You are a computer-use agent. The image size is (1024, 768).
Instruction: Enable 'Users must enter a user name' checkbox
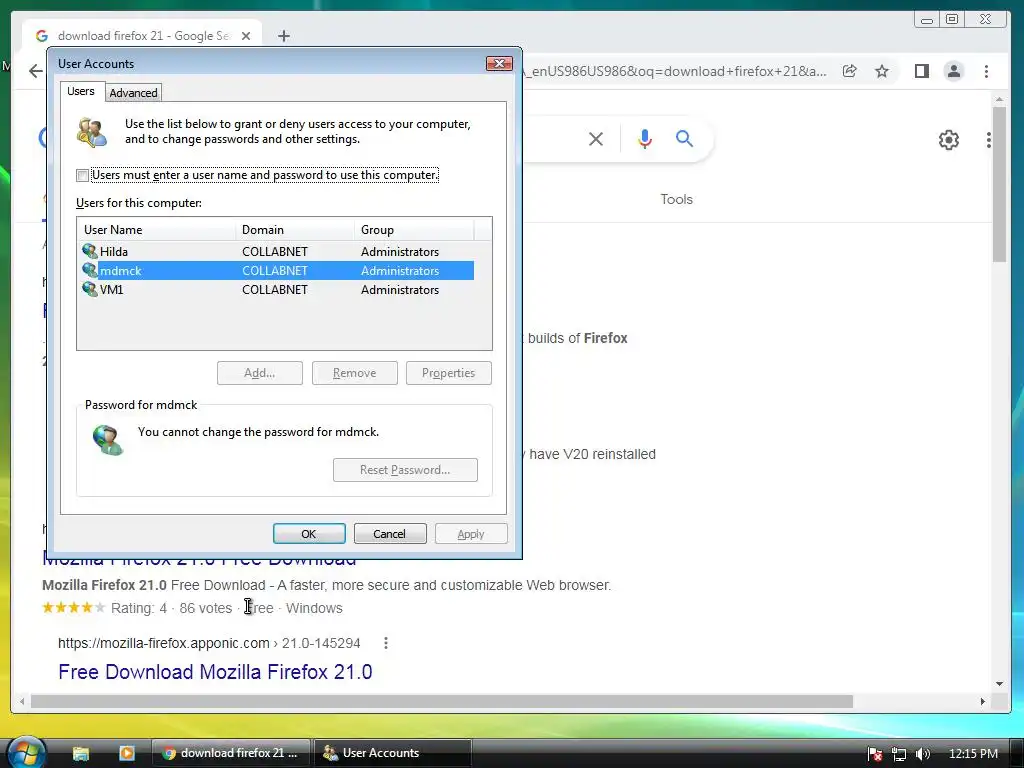point(83,175)
